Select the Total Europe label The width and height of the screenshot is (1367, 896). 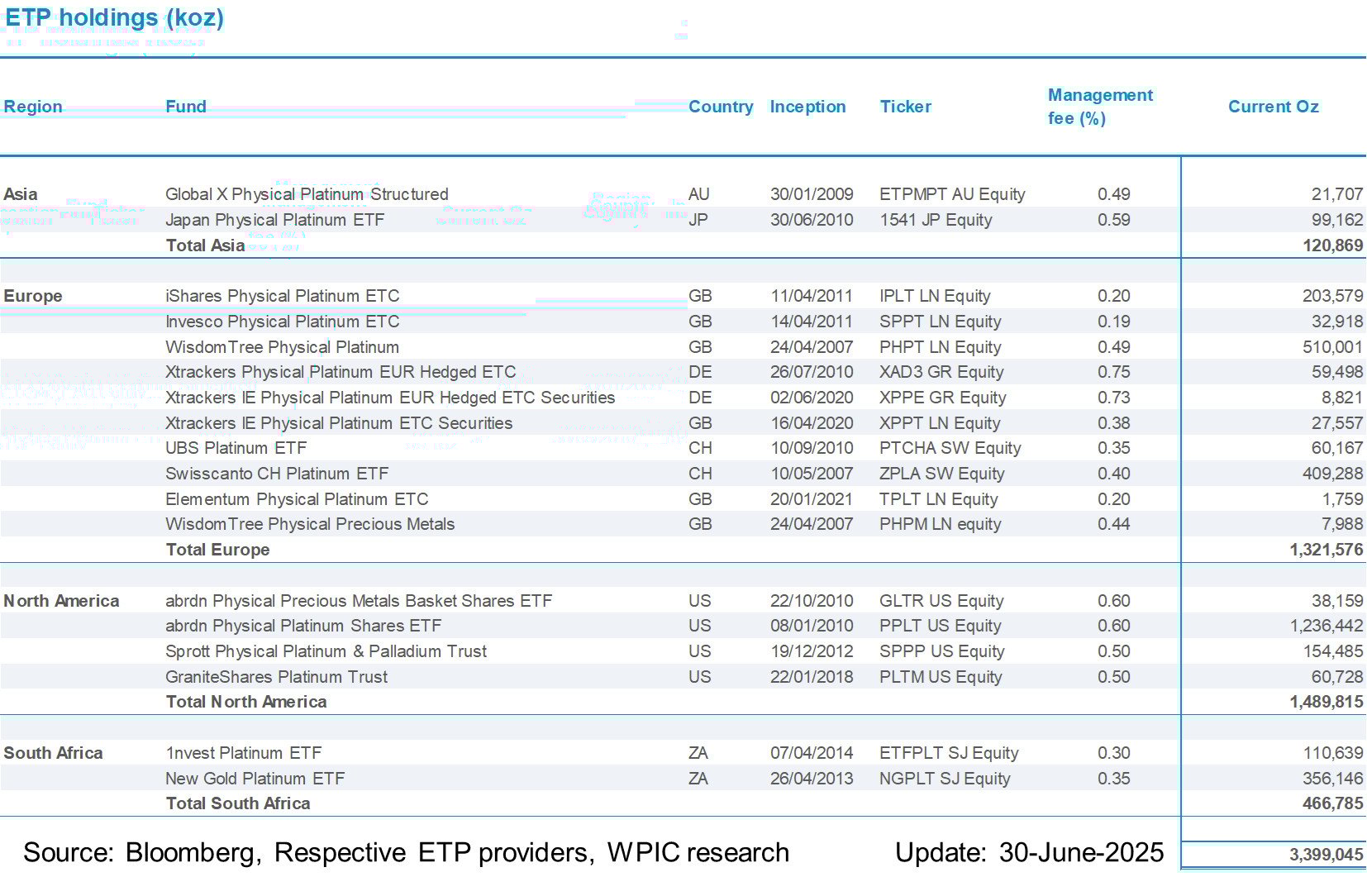(217, 550)
